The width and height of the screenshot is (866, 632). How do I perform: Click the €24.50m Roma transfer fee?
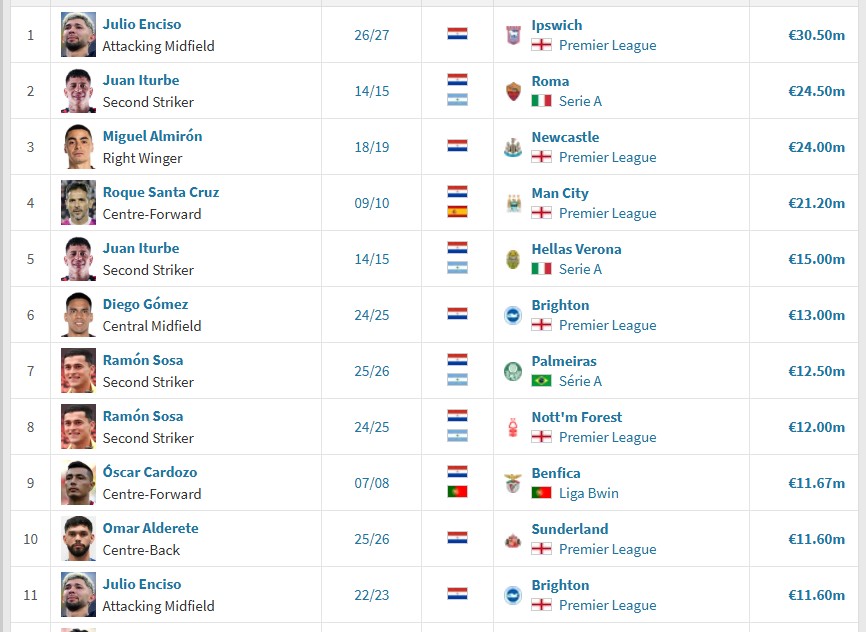816,91
